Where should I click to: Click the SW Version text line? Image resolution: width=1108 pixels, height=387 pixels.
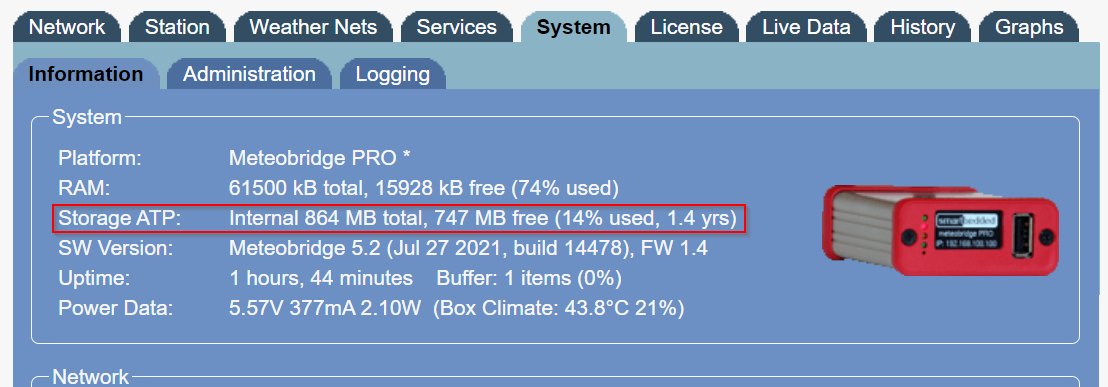(x=384, y=249)
